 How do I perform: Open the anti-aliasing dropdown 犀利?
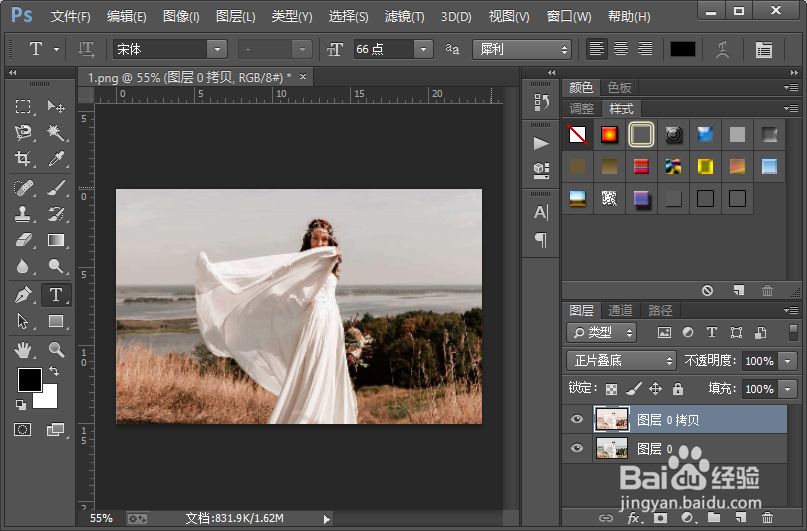pos(522,49)
